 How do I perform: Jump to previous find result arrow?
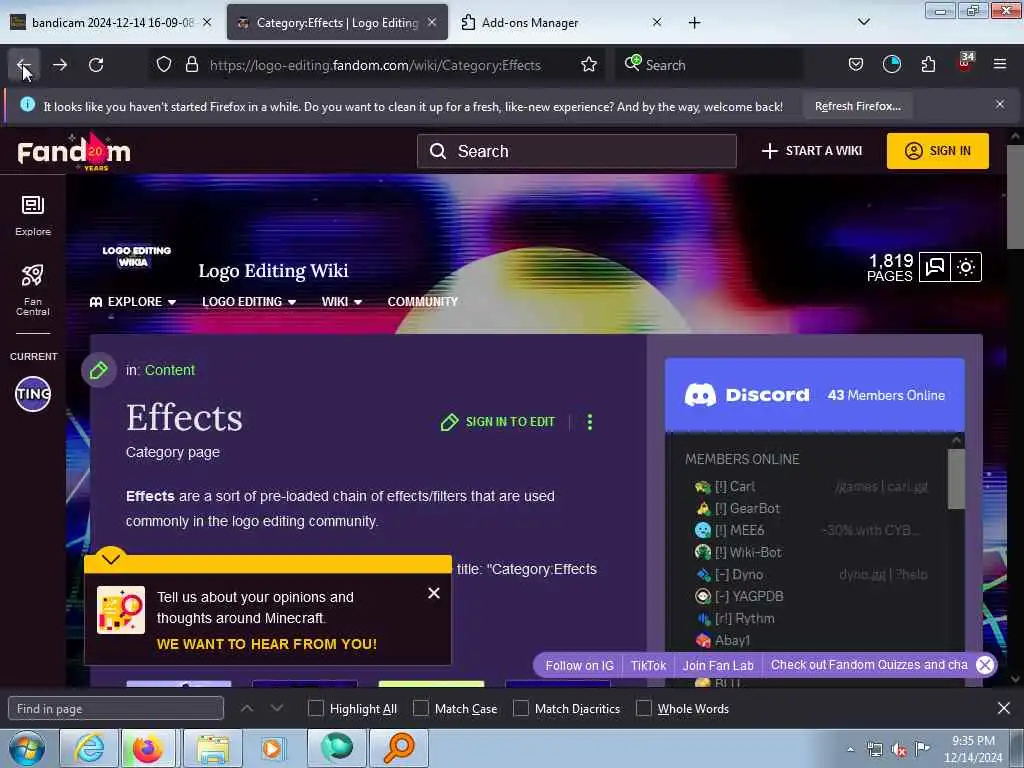pos(247,709)
